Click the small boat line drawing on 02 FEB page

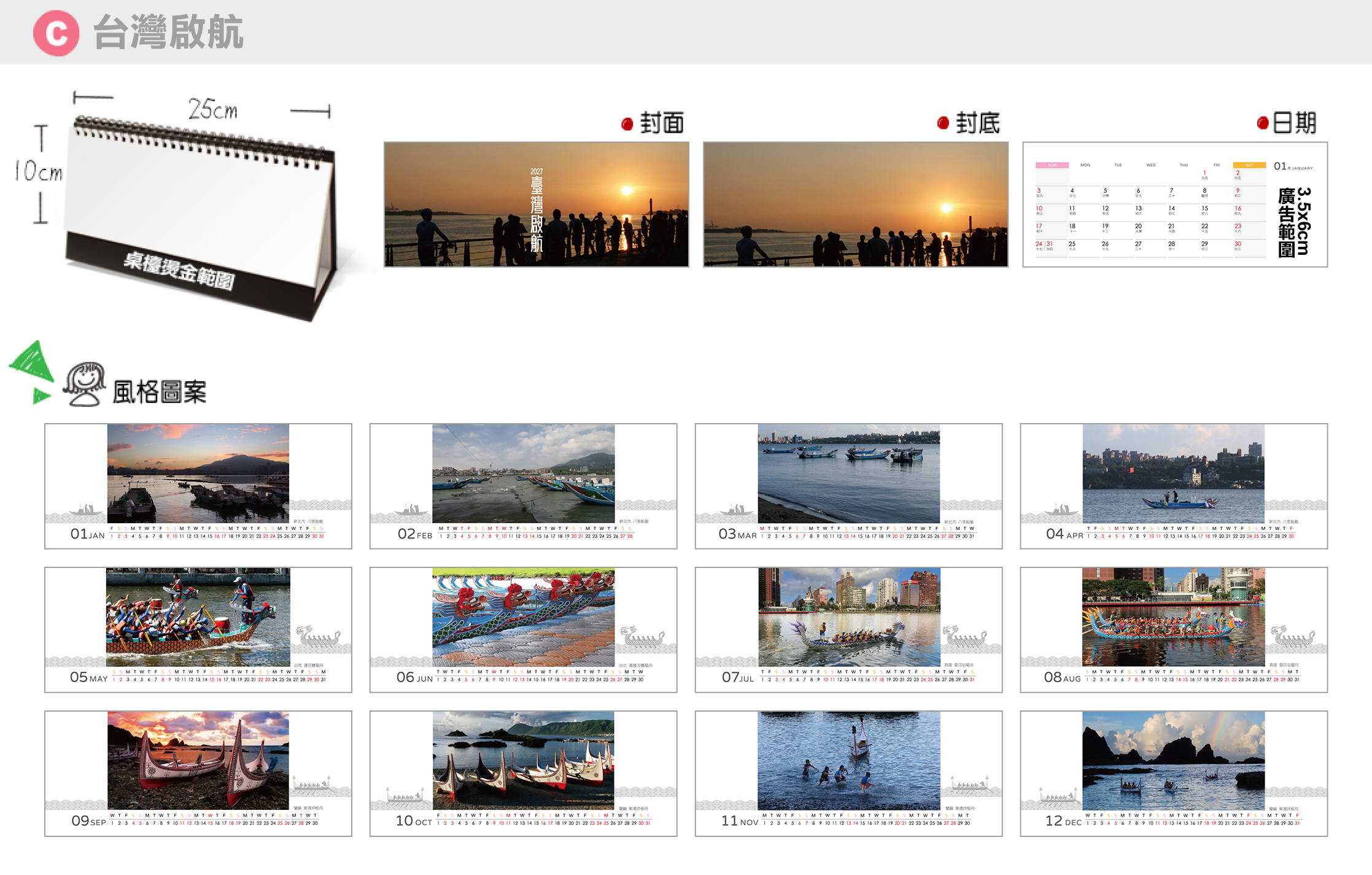[x=411, y=510]
